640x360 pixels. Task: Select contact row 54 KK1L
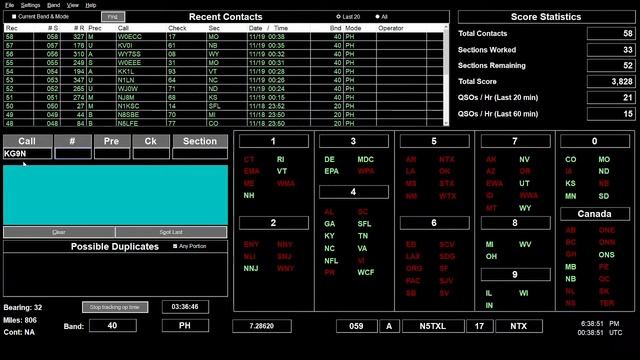pyautogui.click(x=223, y=71)
